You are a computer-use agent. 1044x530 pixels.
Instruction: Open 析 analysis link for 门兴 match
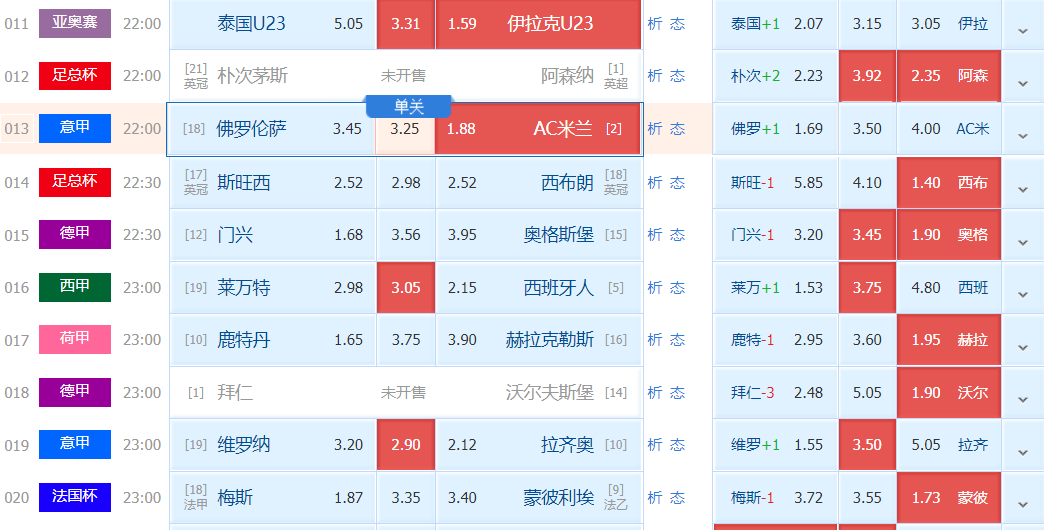(654, 234)
